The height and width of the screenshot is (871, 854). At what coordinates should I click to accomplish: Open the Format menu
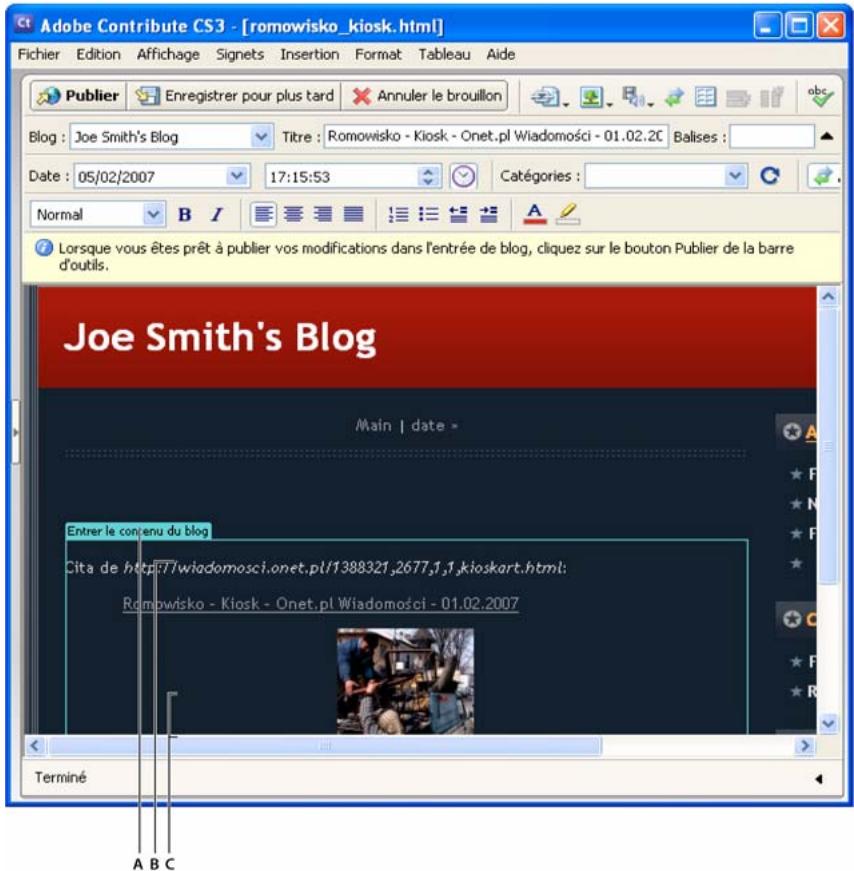click(378, 54)
